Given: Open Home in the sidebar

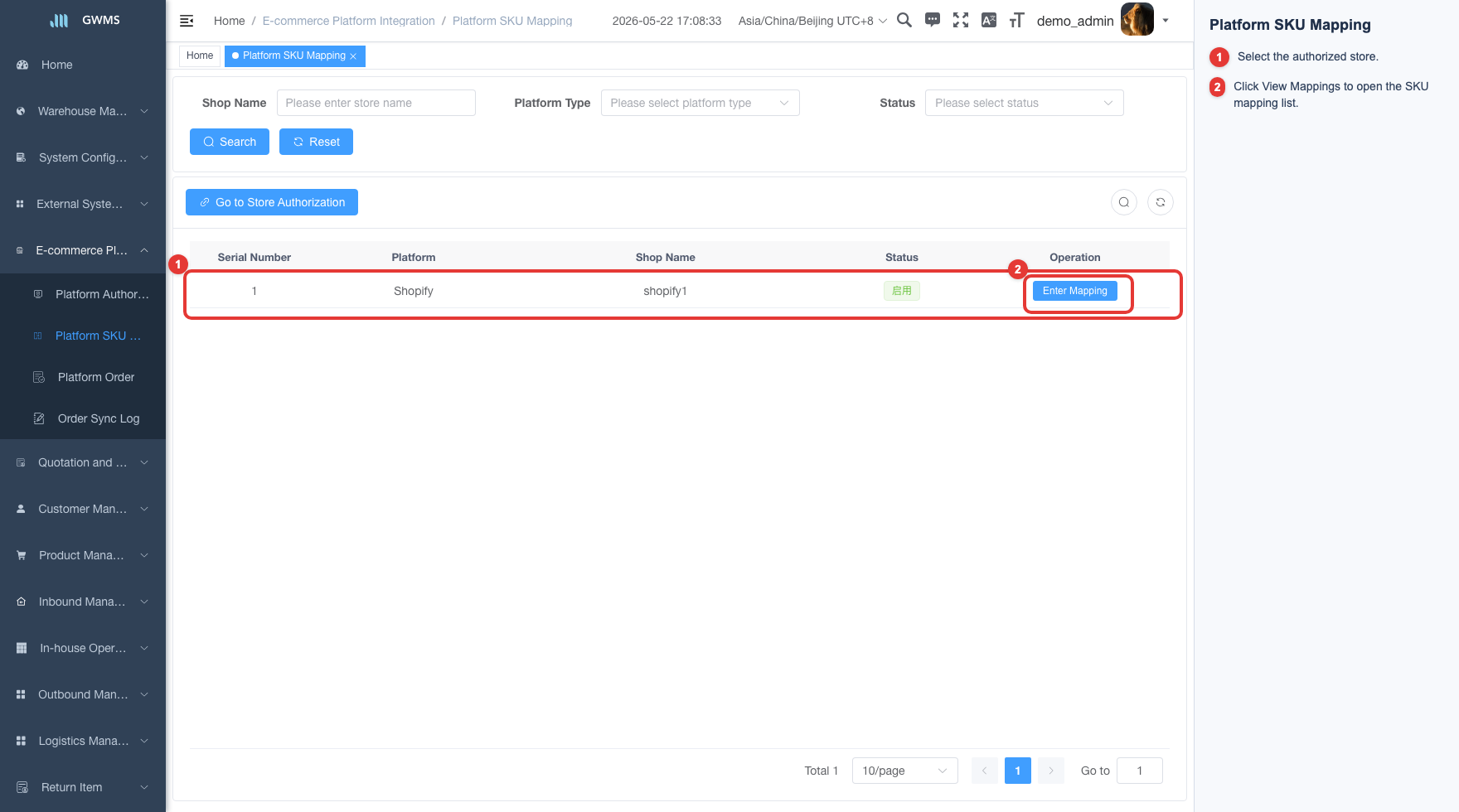Looking at the screenshot, I should click(83, 65).
